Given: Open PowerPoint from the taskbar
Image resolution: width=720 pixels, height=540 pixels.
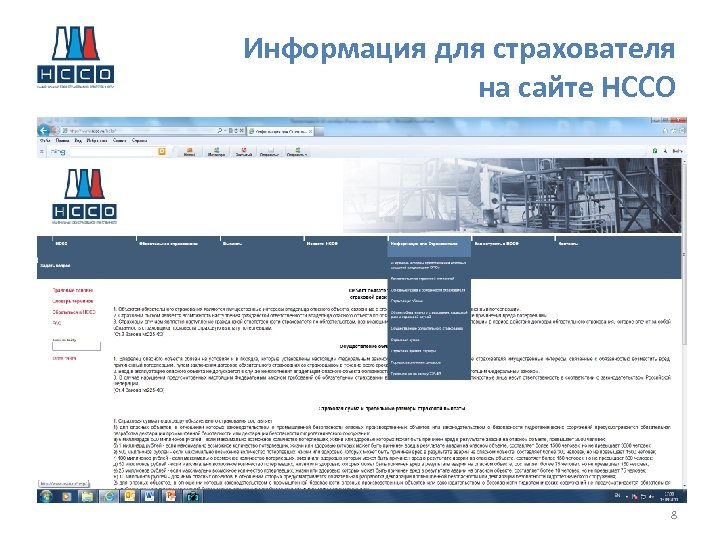Looking at the screenshot, I should pos(171,496).
